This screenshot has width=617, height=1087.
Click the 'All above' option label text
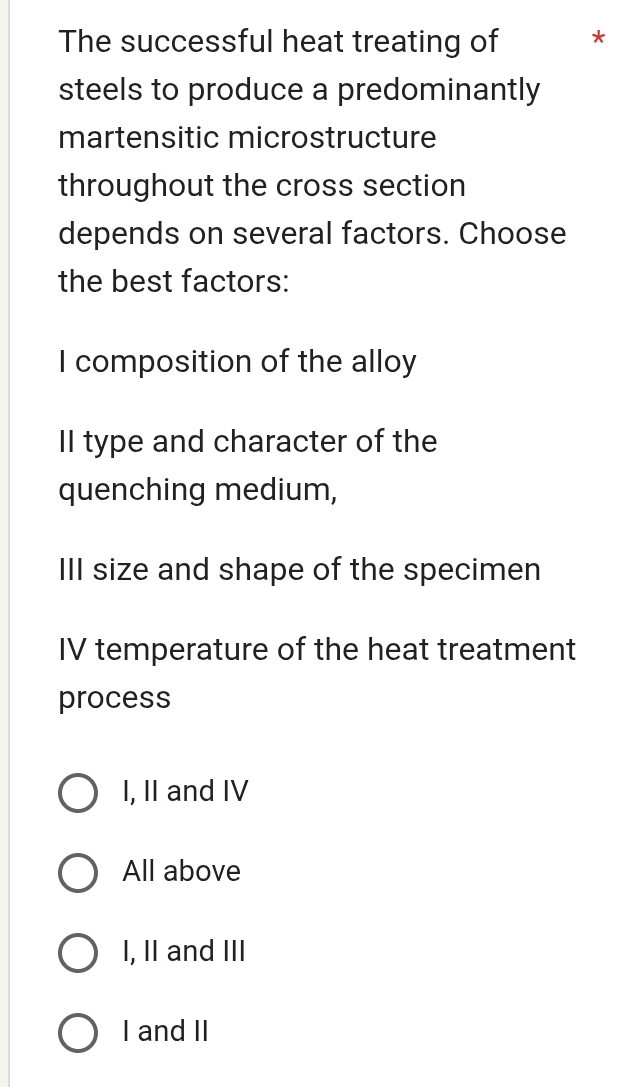click(181, 872)
